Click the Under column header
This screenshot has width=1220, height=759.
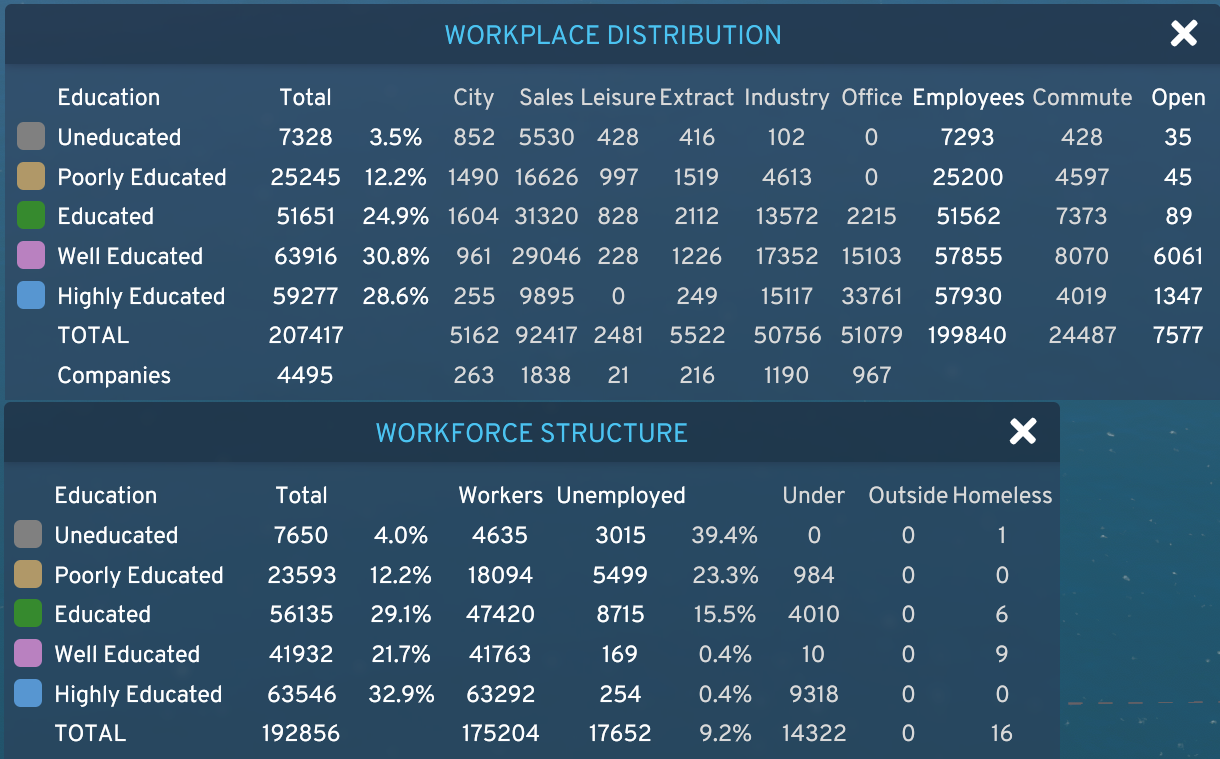click(x=814, y=496)
